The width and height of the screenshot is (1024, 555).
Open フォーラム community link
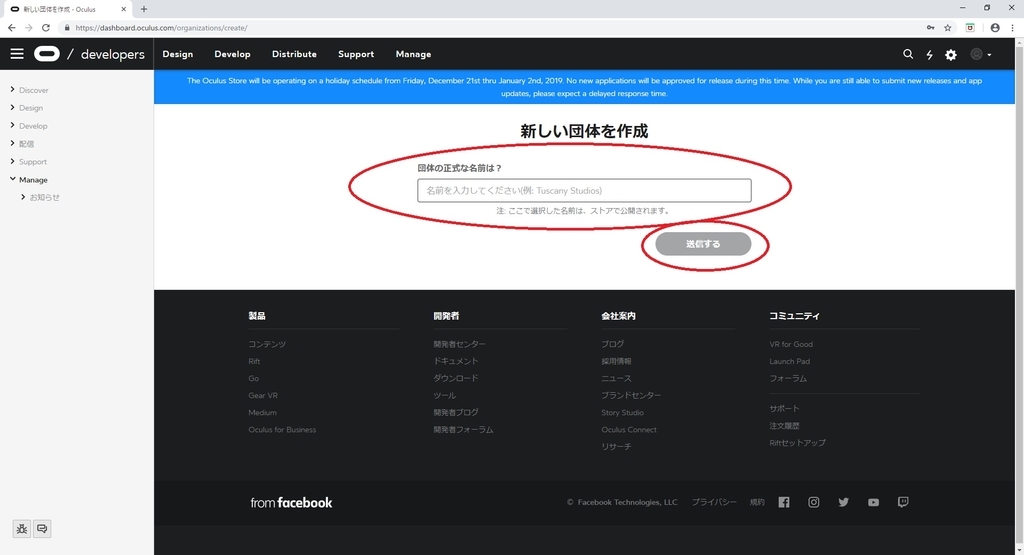[x=788, y=378]
